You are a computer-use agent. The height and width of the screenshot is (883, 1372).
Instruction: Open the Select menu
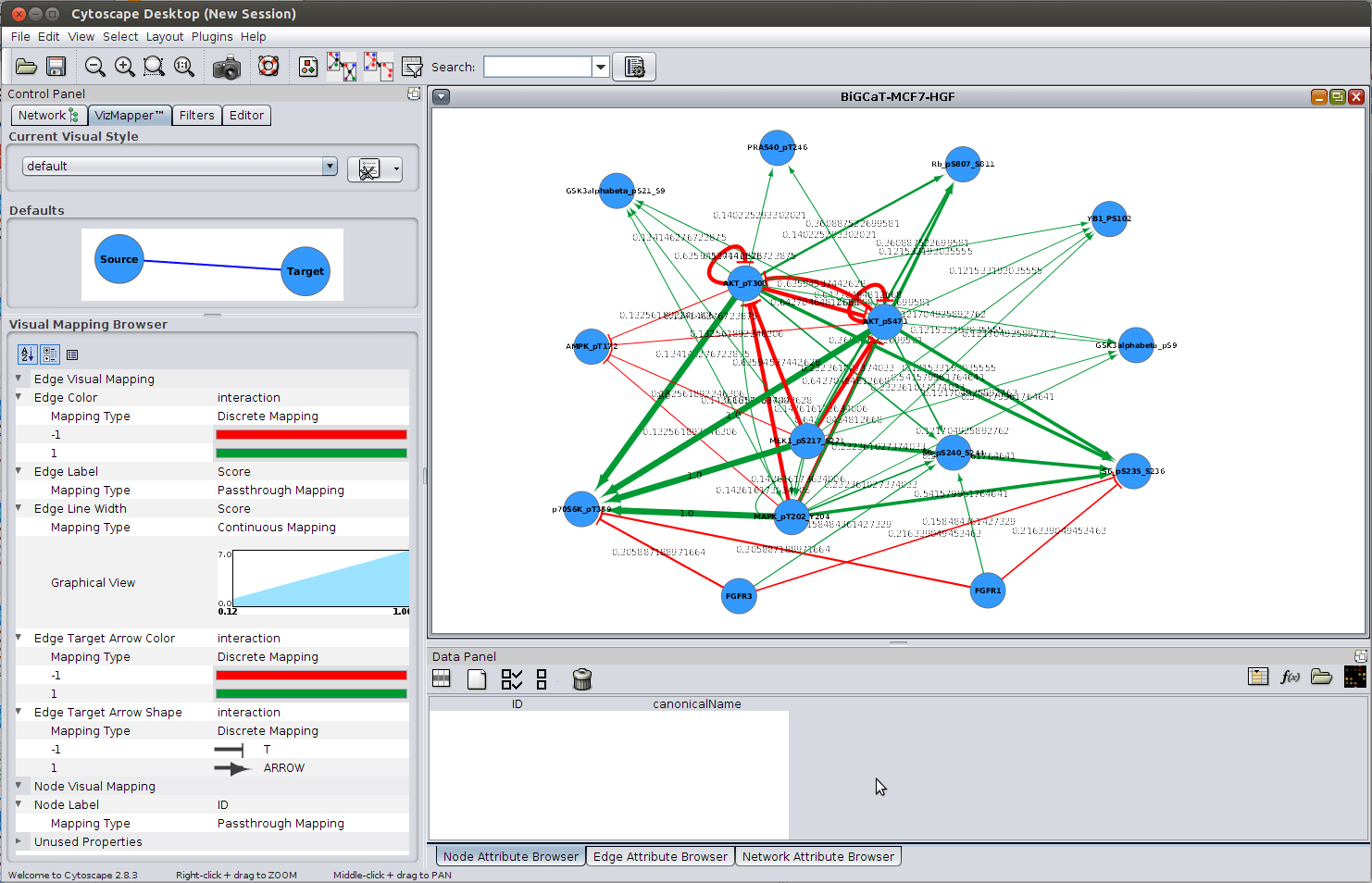point(120,37)
